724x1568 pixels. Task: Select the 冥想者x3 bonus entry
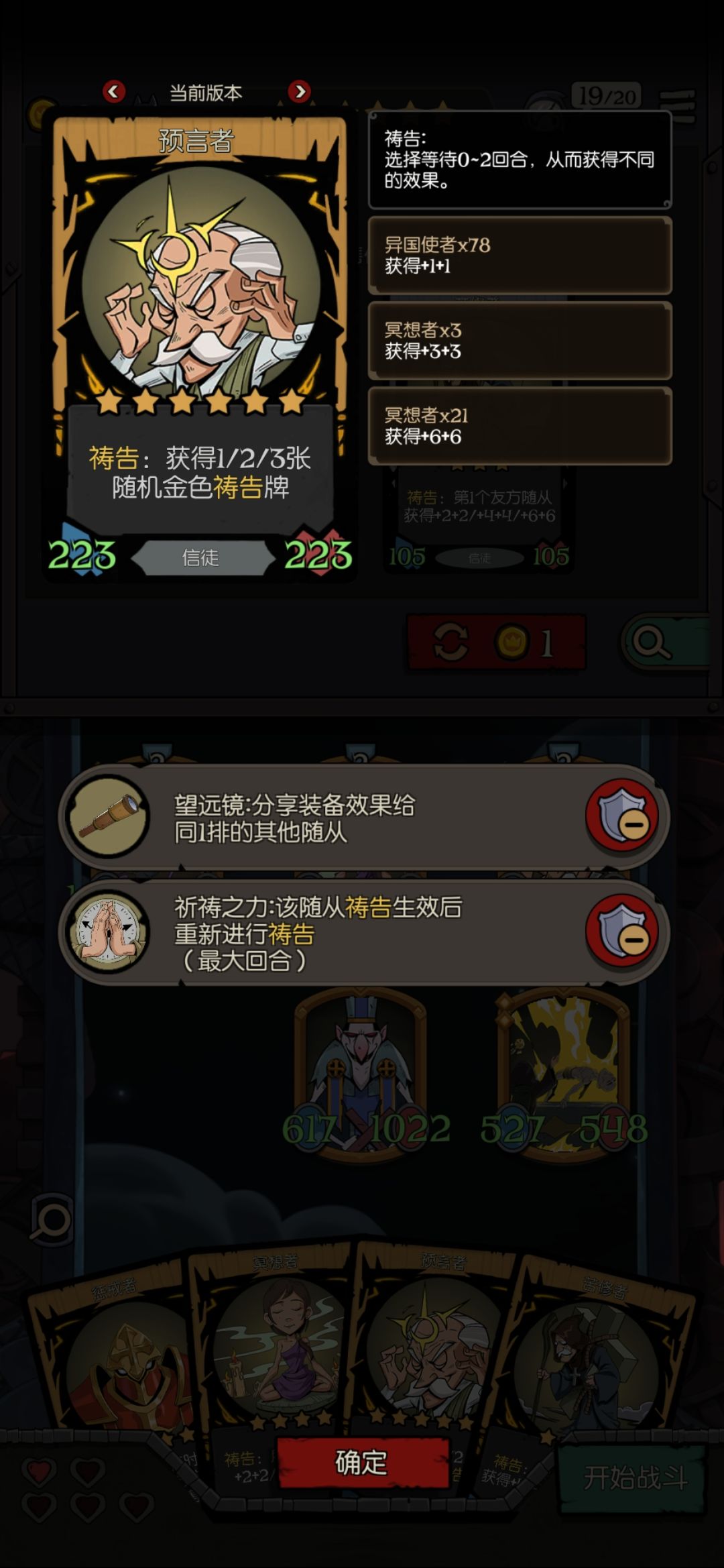tap(520, 341)
